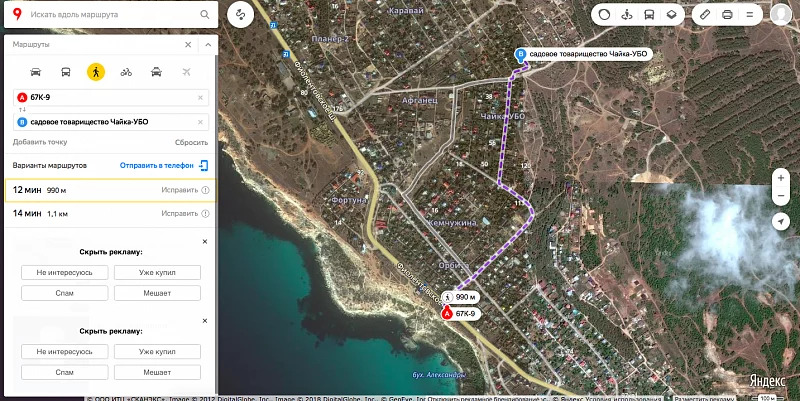This screenshot has width=800, height=401.
Task: Click the search field Искать вдоль маршрута
Action: pyautogui.click(x=110, y=16)
